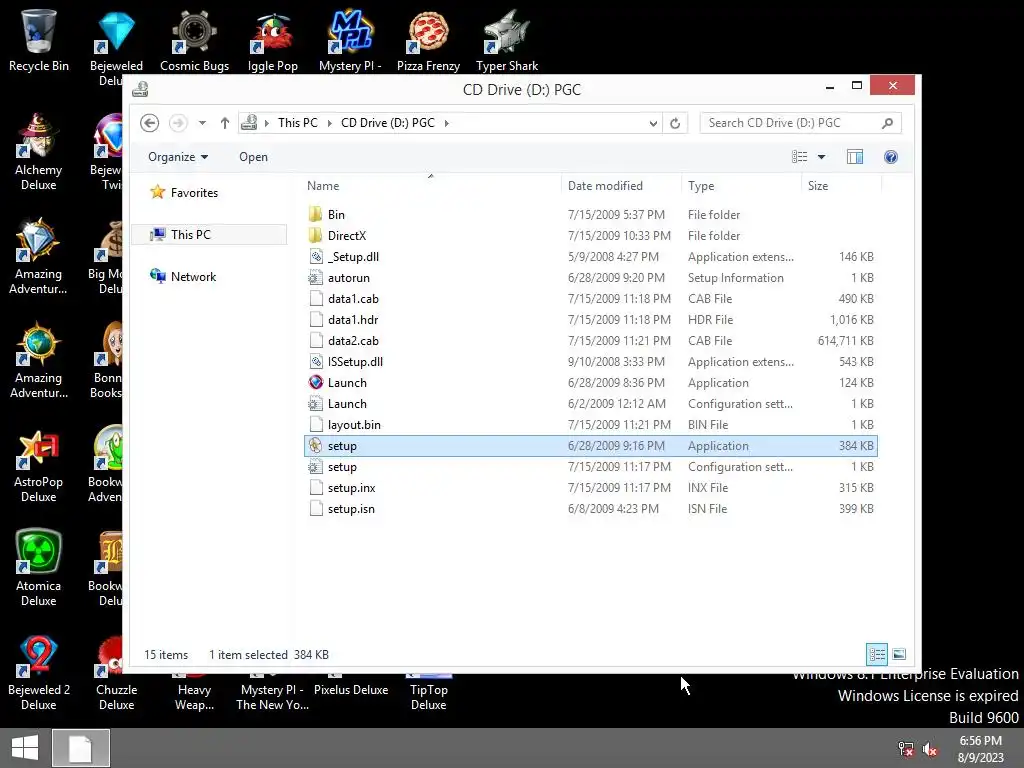
Task: Open Atomica Deluxe desktop shortcut
Action: [39, 568]
